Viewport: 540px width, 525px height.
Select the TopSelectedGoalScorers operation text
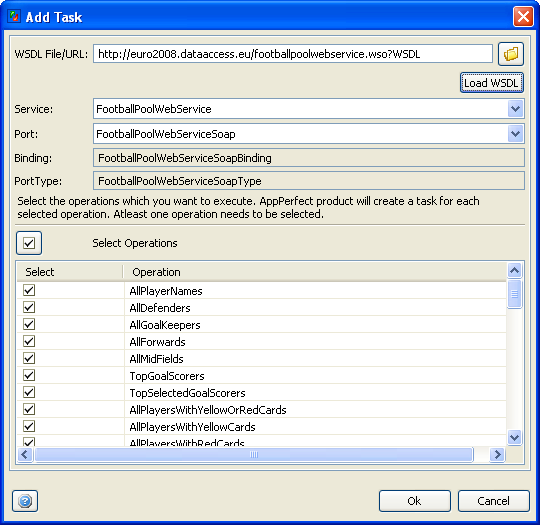click(187, 393)
